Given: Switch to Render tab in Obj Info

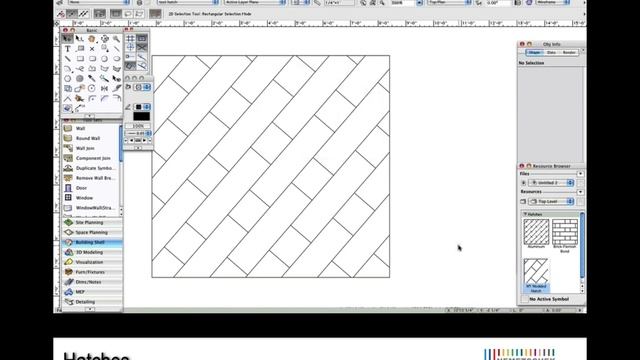Looking at the screenshot, I should click(569, 53).
